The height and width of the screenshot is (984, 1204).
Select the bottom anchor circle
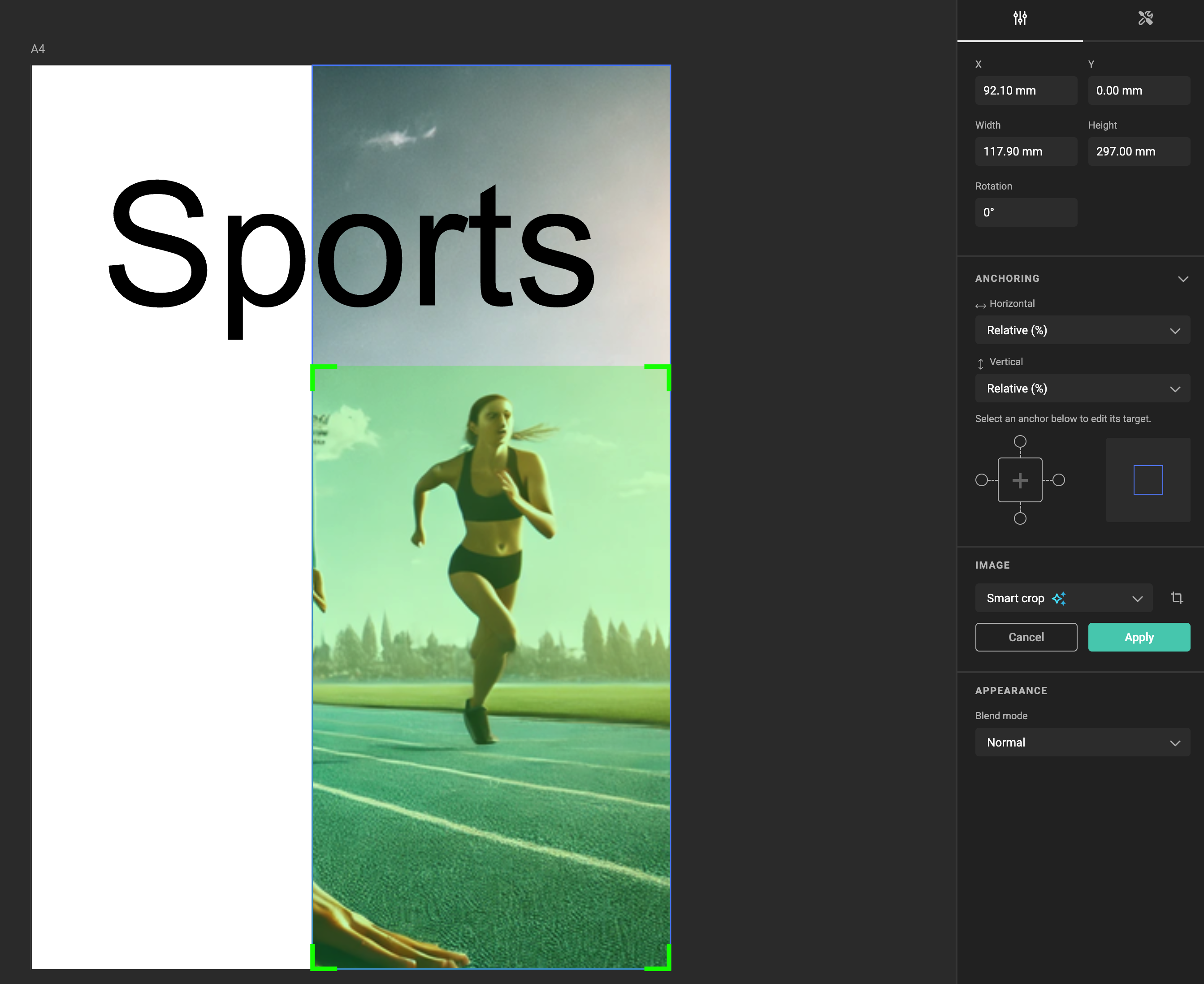[1020, 518]
